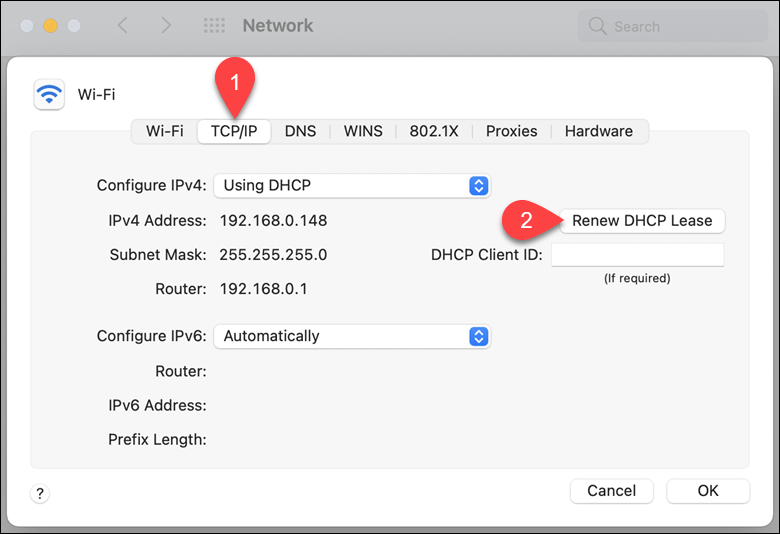Click the Wi-Fi signal icon beside the title
This screenshot has width=780, height=534.
[x=49, y=94]
